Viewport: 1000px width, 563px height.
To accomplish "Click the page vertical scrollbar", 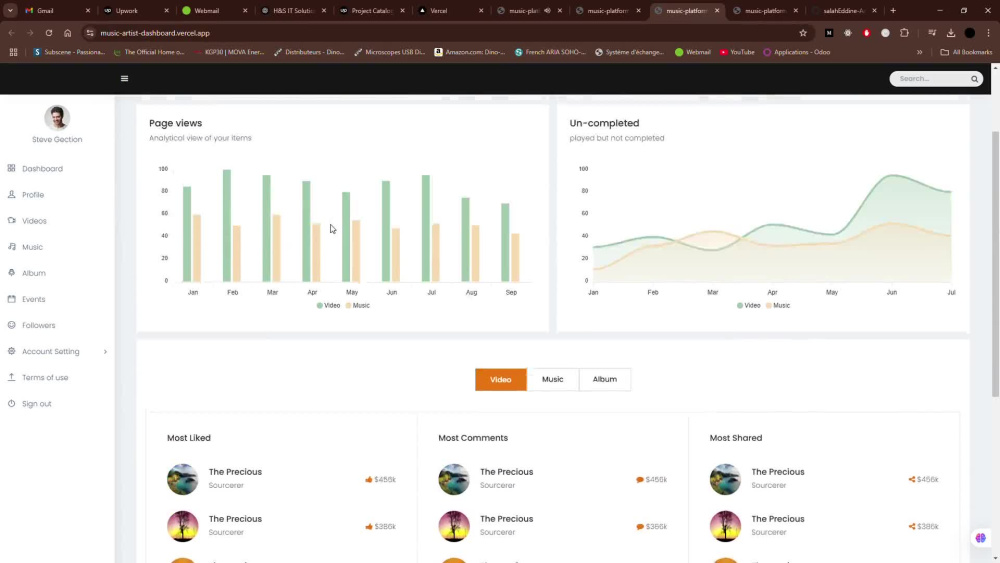I will pos(996,264).
